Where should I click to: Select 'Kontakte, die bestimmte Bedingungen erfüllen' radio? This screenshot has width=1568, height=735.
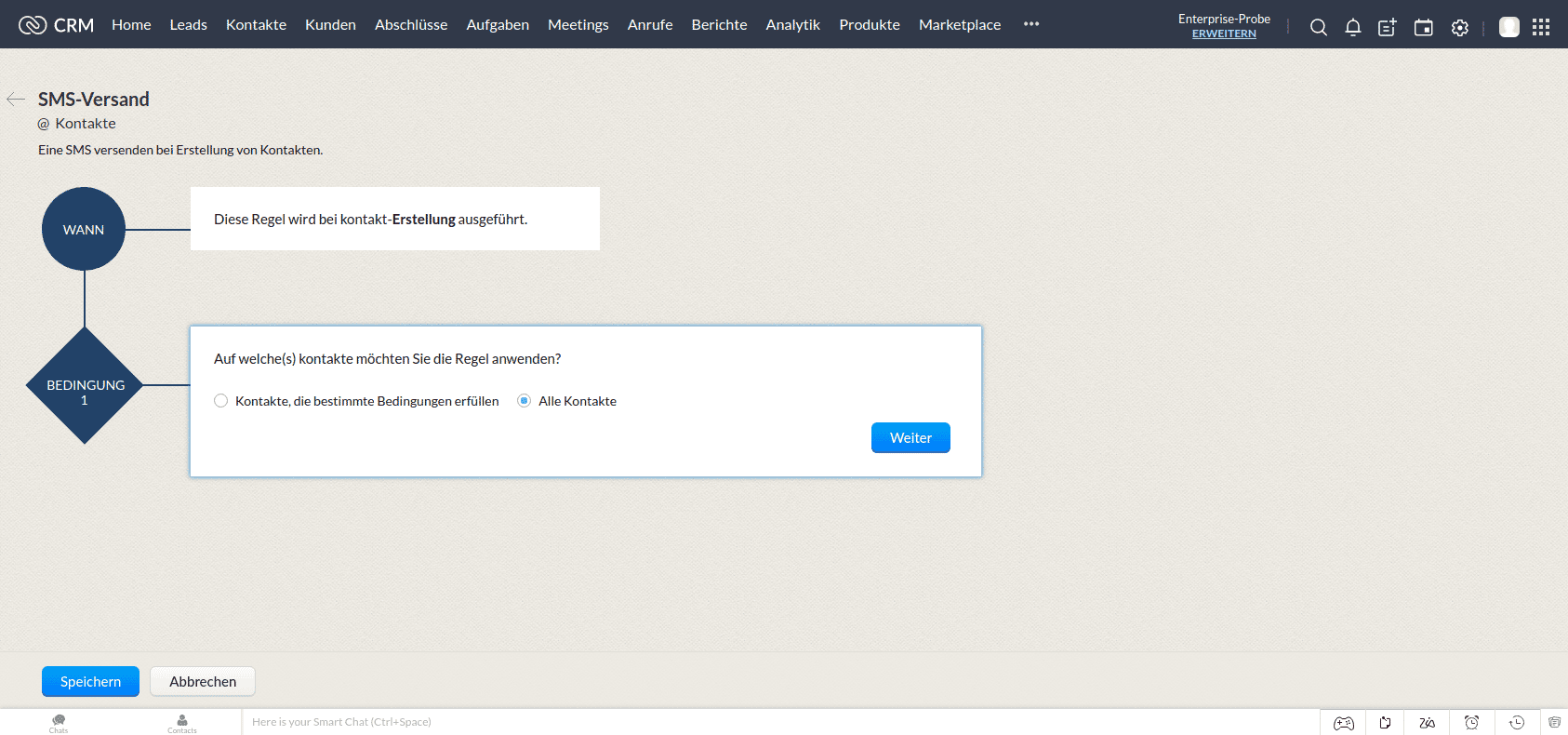pyautogui.click(x=221, y=401)
